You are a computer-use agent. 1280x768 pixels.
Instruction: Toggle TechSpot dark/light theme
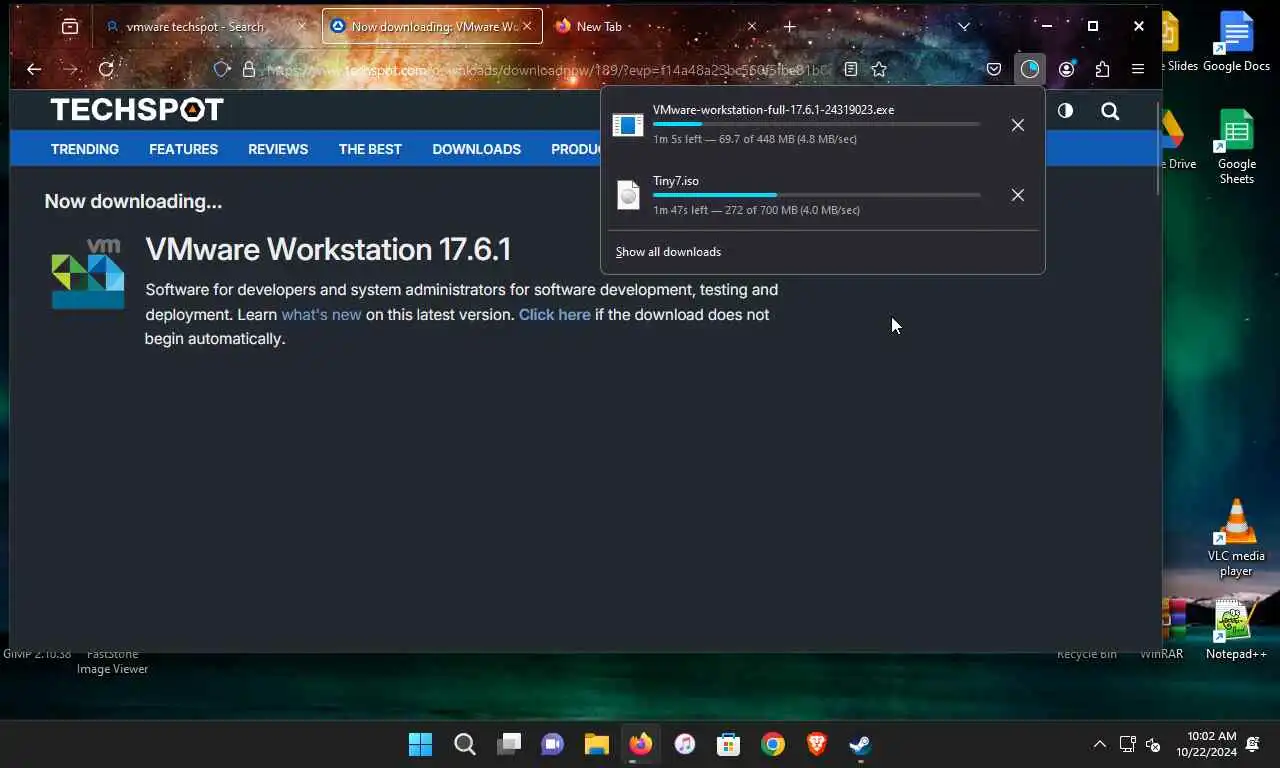(x=1065, y=111)
